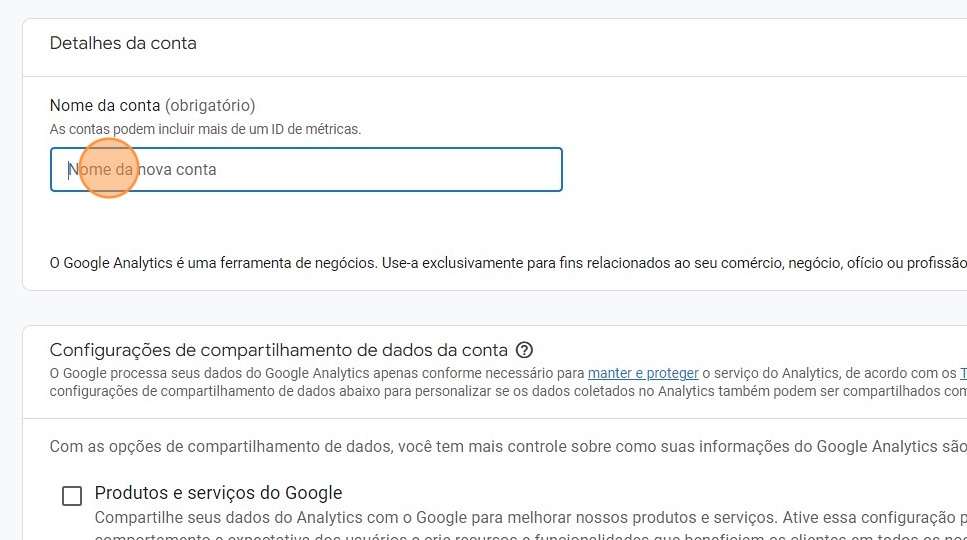Click the cut-off link after 'de acordo com os'

963,373
